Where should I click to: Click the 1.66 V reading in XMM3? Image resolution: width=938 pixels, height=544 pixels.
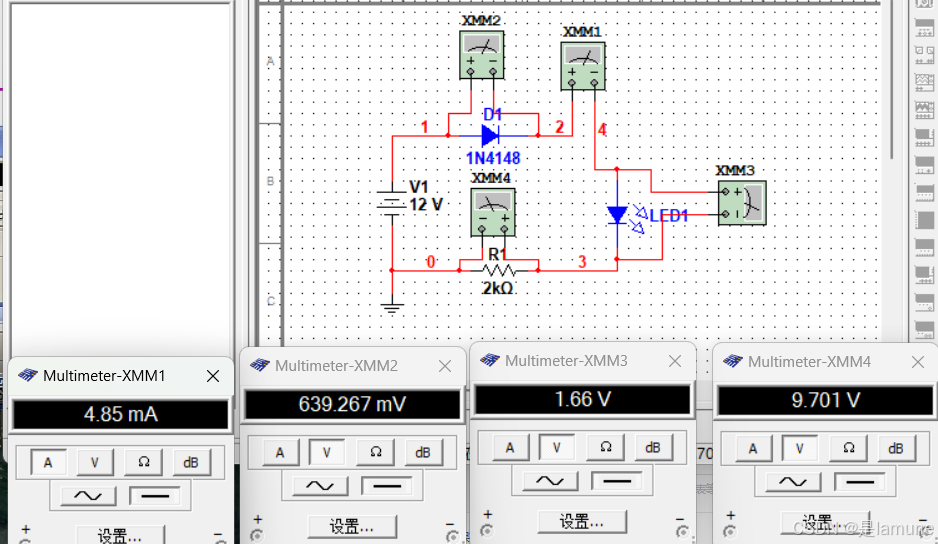tap(583, 399)
